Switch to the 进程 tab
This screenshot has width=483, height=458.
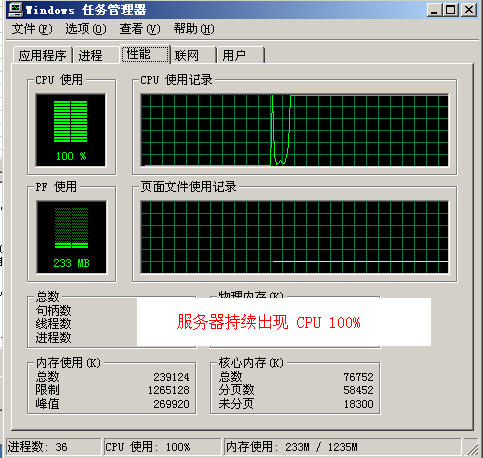(x=96, y=55)
